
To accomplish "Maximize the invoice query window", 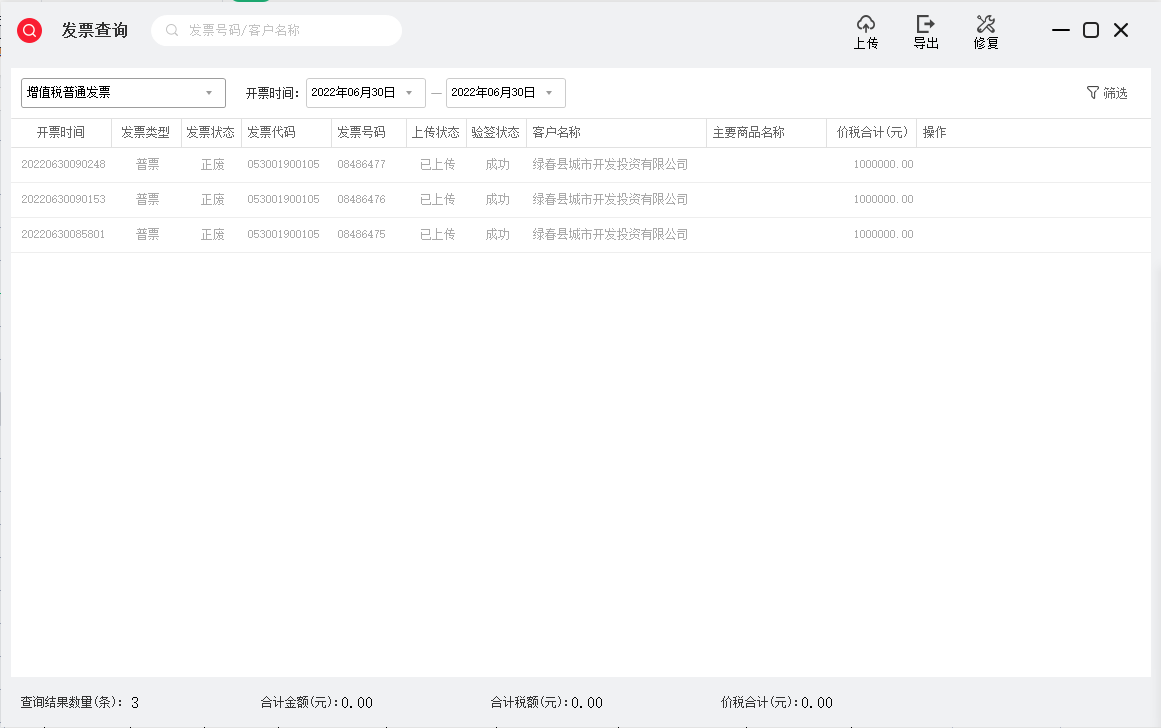I will tap(1091, 31).
